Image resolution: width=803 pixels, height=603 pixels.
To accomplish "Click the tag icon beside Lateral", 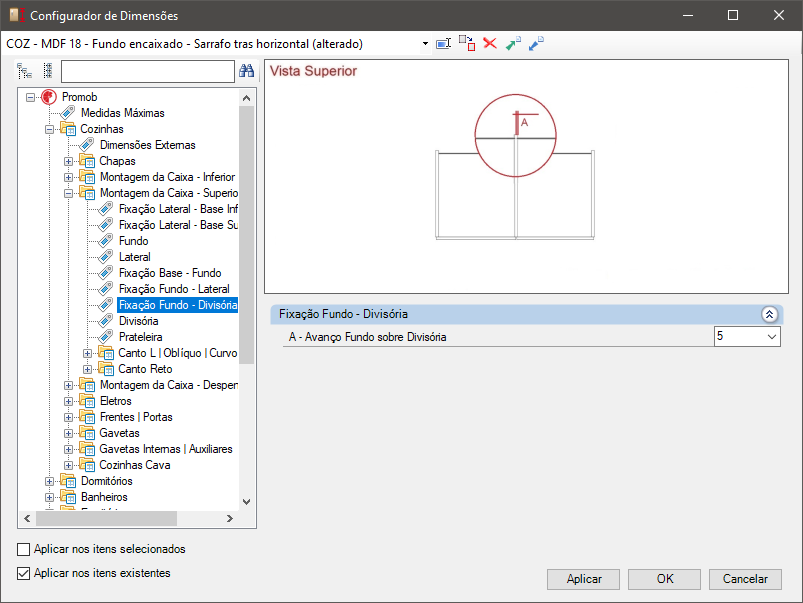I will (x=105, y=257).
